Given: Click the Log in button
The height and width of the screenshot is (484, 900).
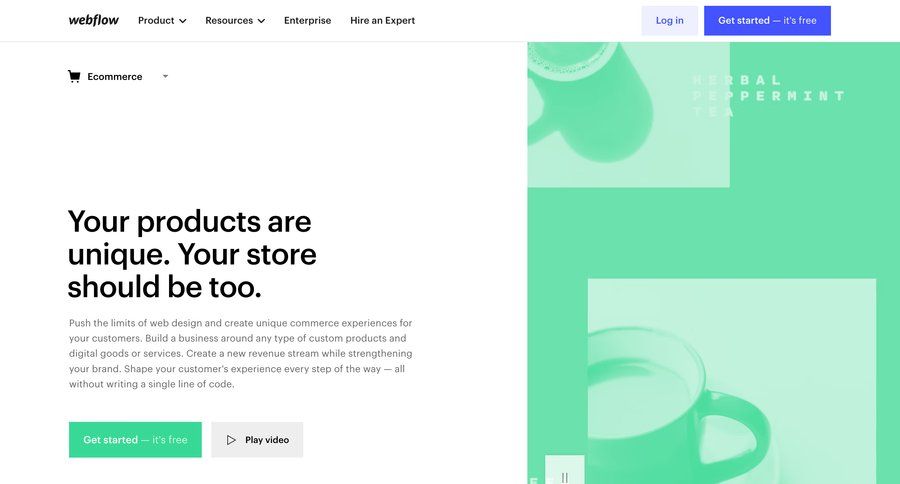Looking at the screenshot, I should (669, 20).
